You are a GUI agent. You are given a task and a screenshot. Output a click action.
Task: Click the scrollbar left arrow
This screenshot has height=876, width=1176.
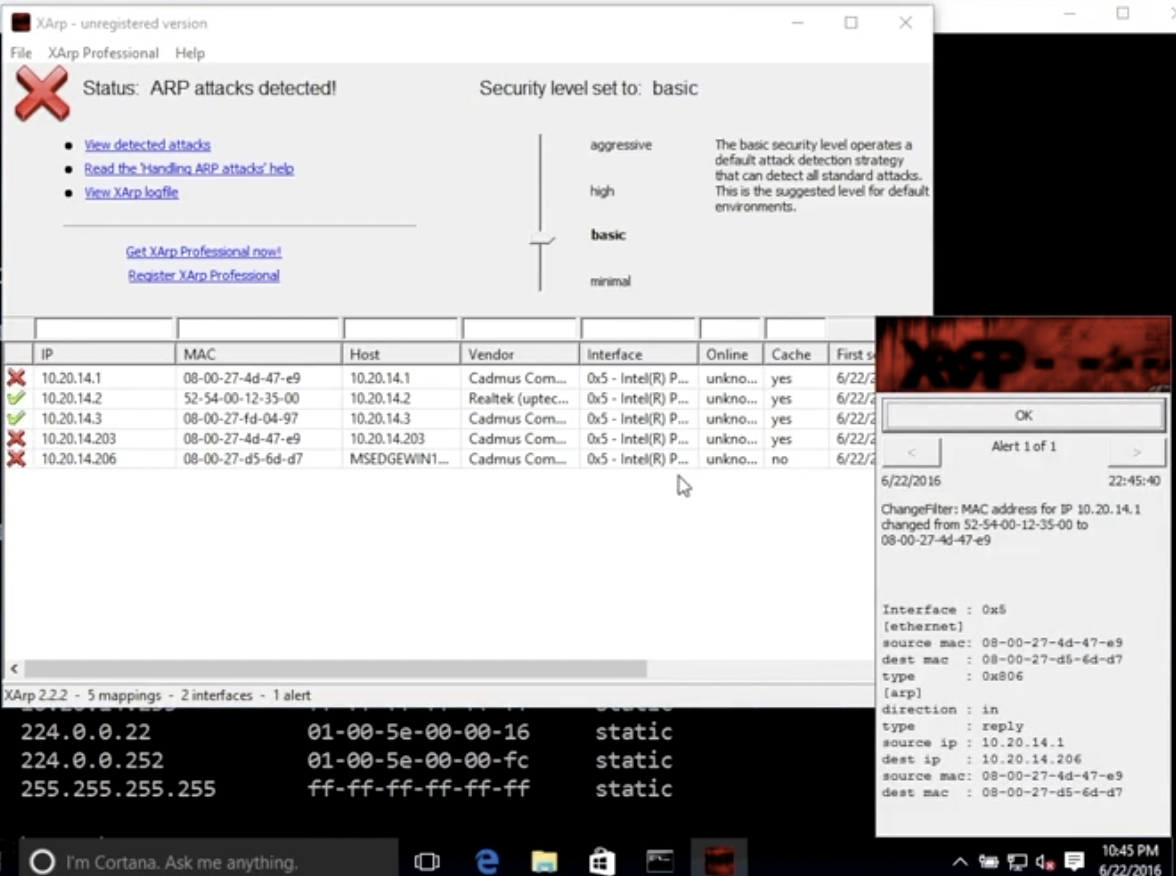click(x=14, y=668)
